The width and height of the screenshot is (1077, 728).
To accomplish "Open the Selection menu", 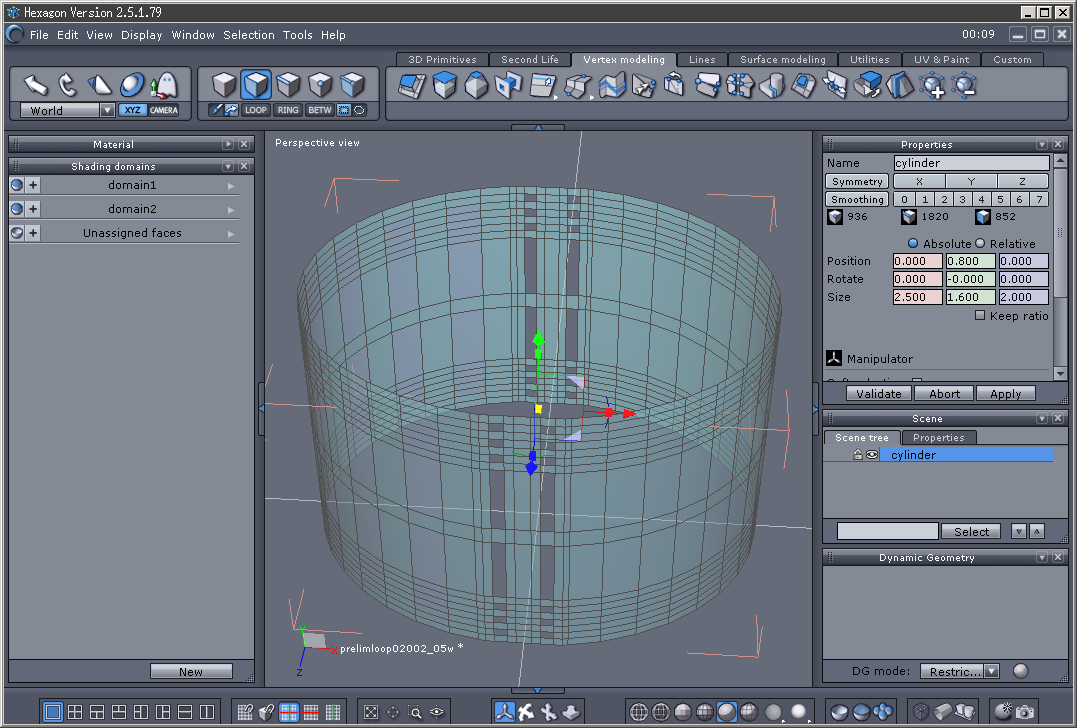I will (248, 35).
